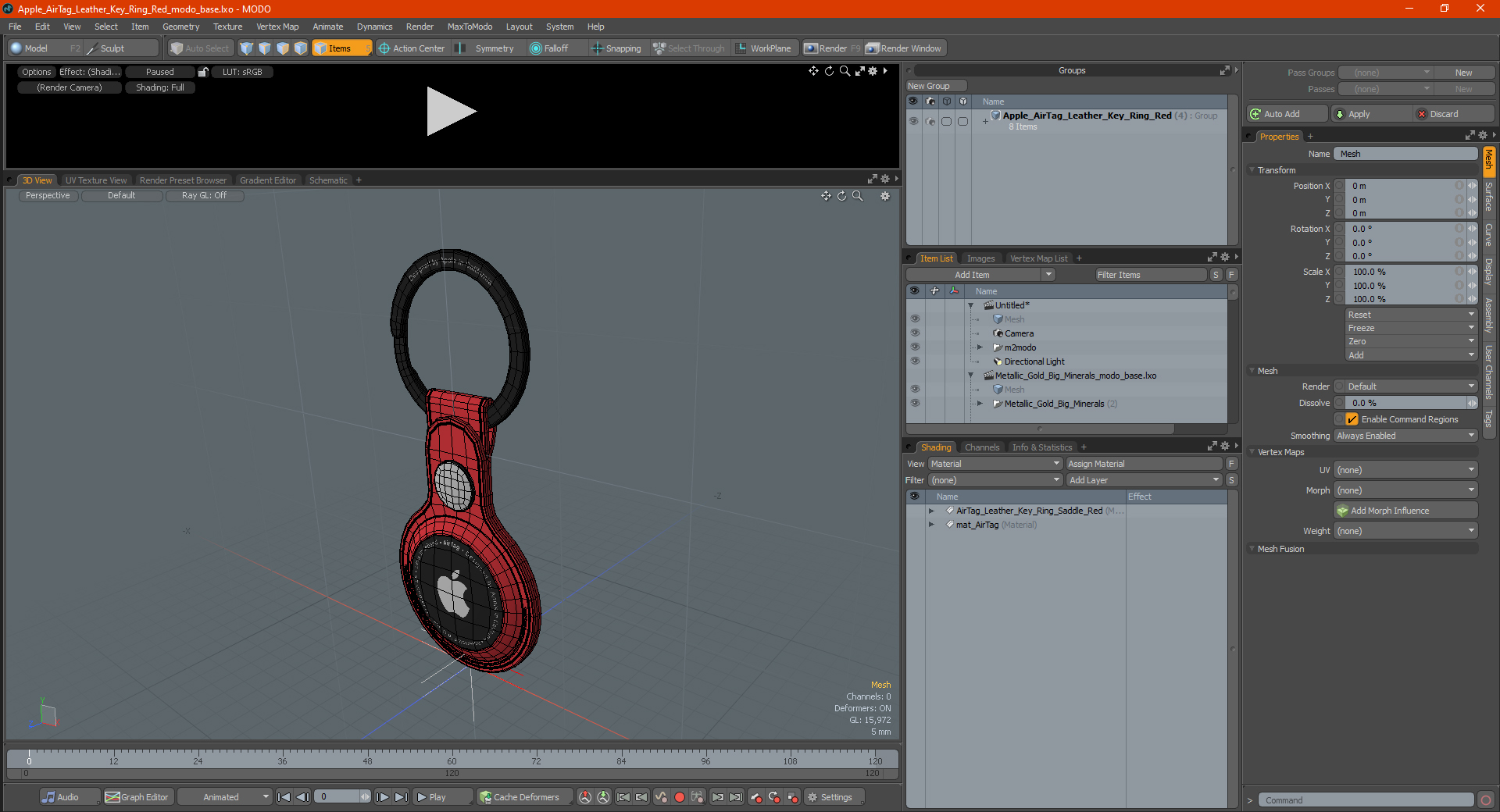Click the Filter Items field
The image size is (1500, 812).
tap(1150, 275)
